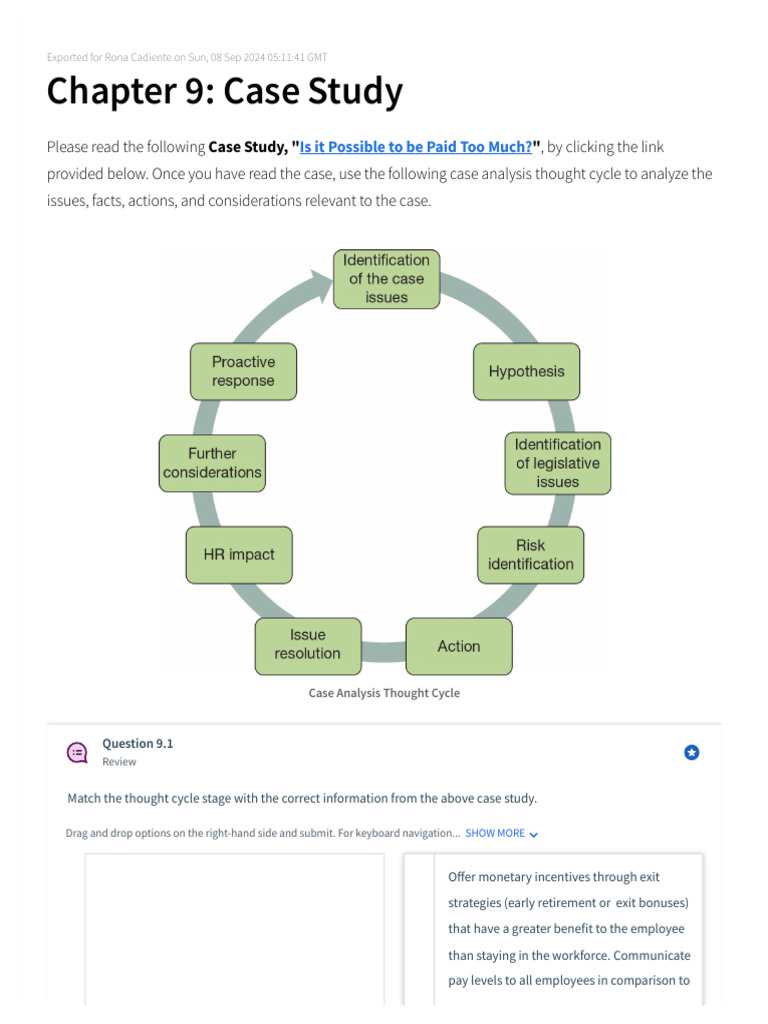Click the Case Analysis Thought Cycle caption
Viewport: 768px width, 1024px height.
click(384, 693)
